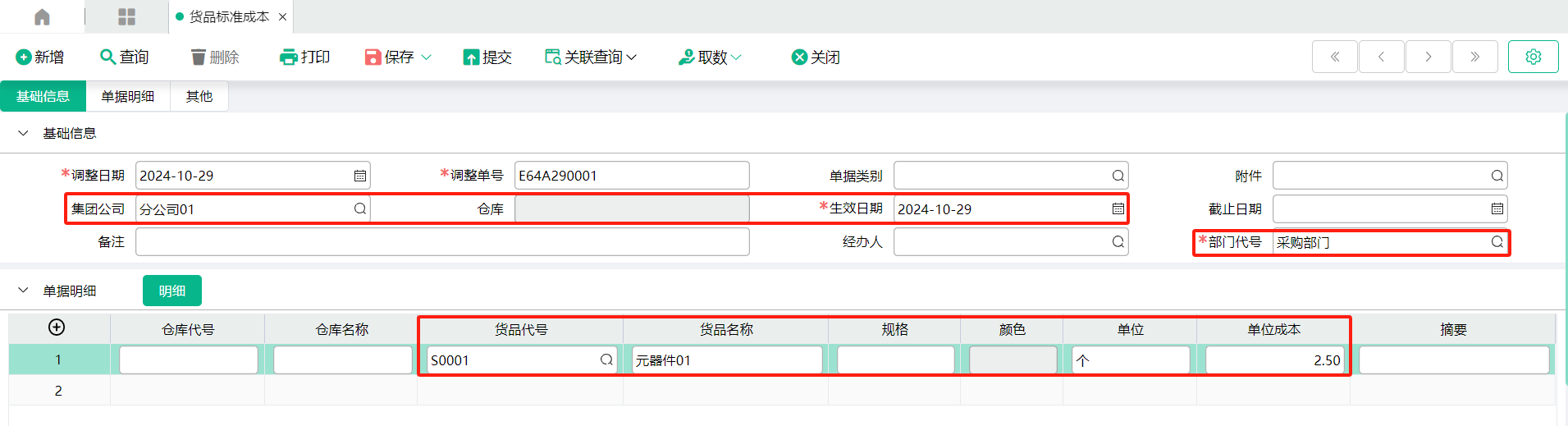Click the add row plus icon
1568x426 pixels.
(57, 328)
